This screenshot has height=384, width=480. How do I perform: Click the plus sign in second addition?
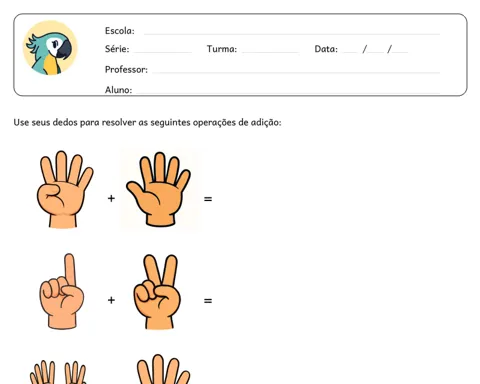click(111, 300)
